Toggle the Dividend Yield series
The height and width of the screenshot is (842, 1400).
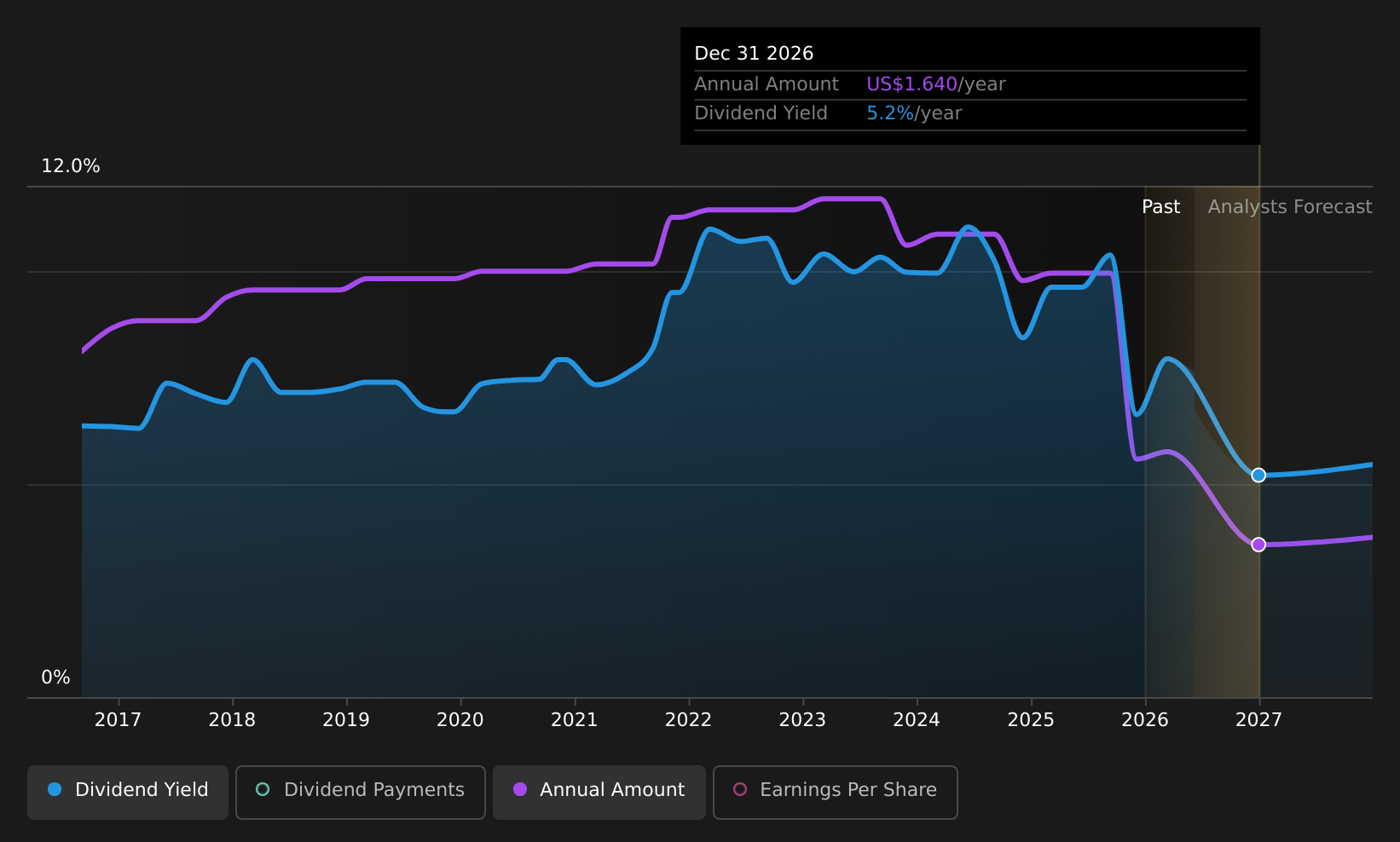pyautogui.click(x=128, y=792)
